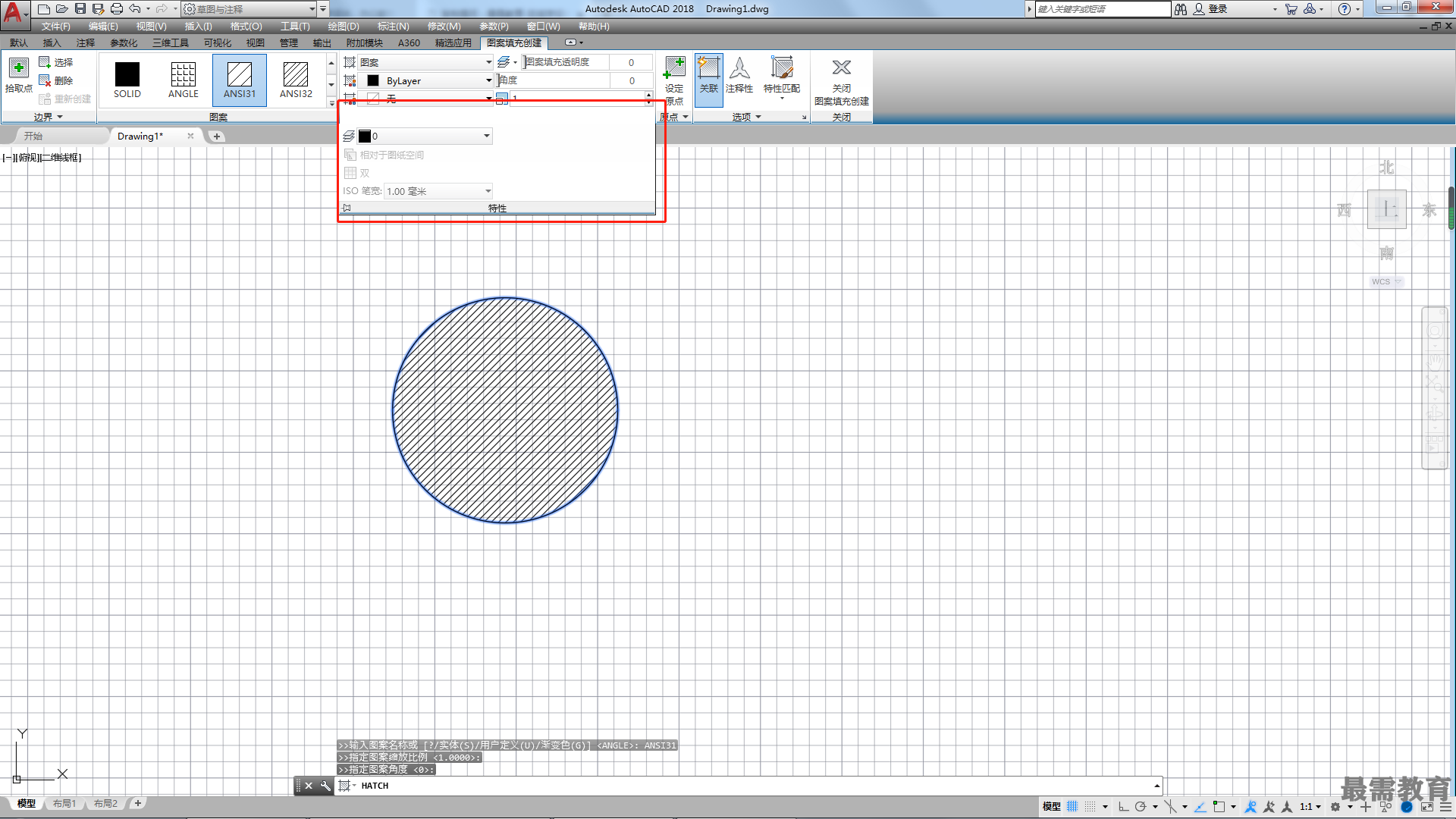Click the infocenter search binoculars icon
Viewport: 1456px width, 819px height.
(x=1181, y=9)
